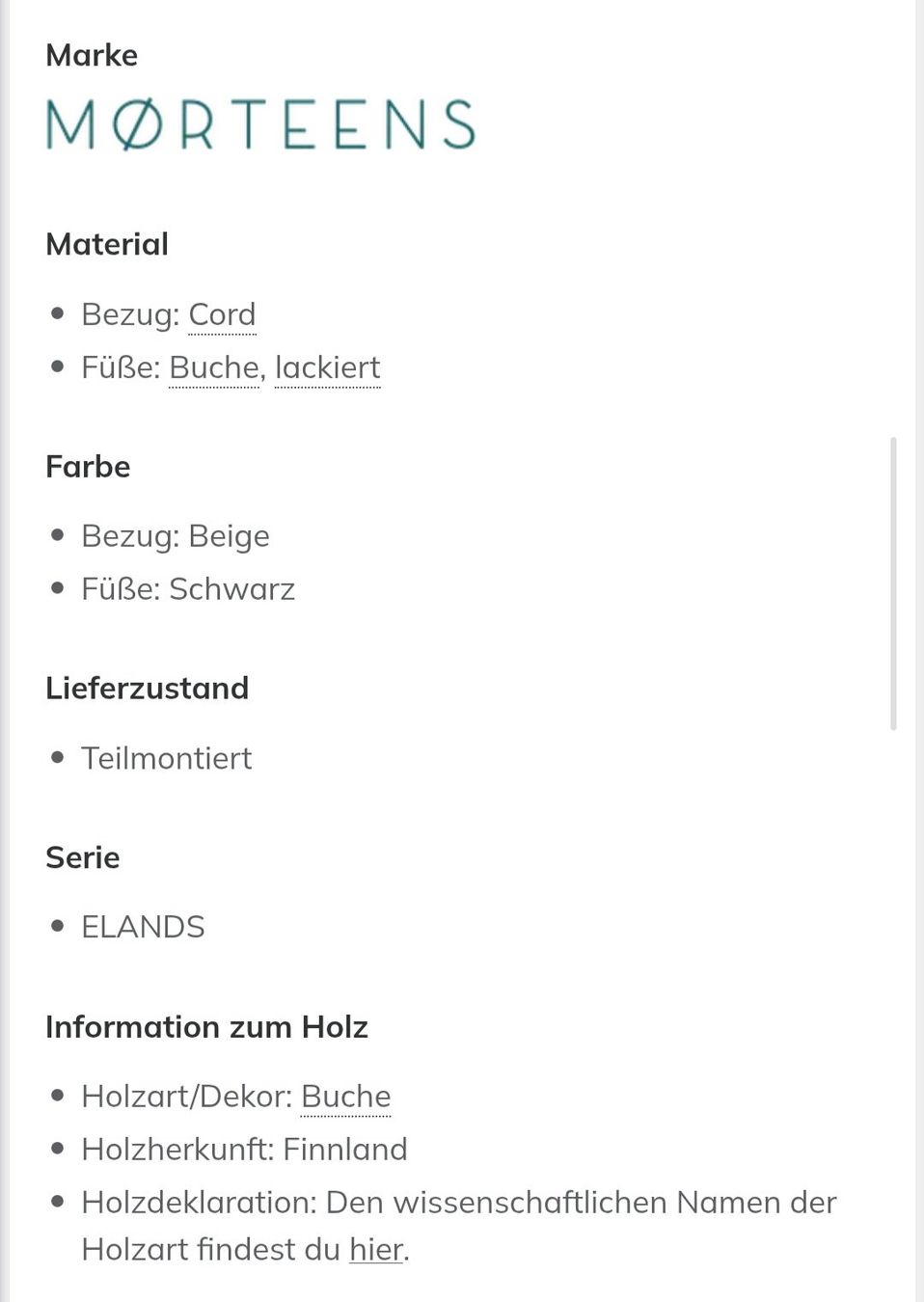Select the Teilmontiert list entry
The image size is (924, 1302).
click(x=167, y=758)
